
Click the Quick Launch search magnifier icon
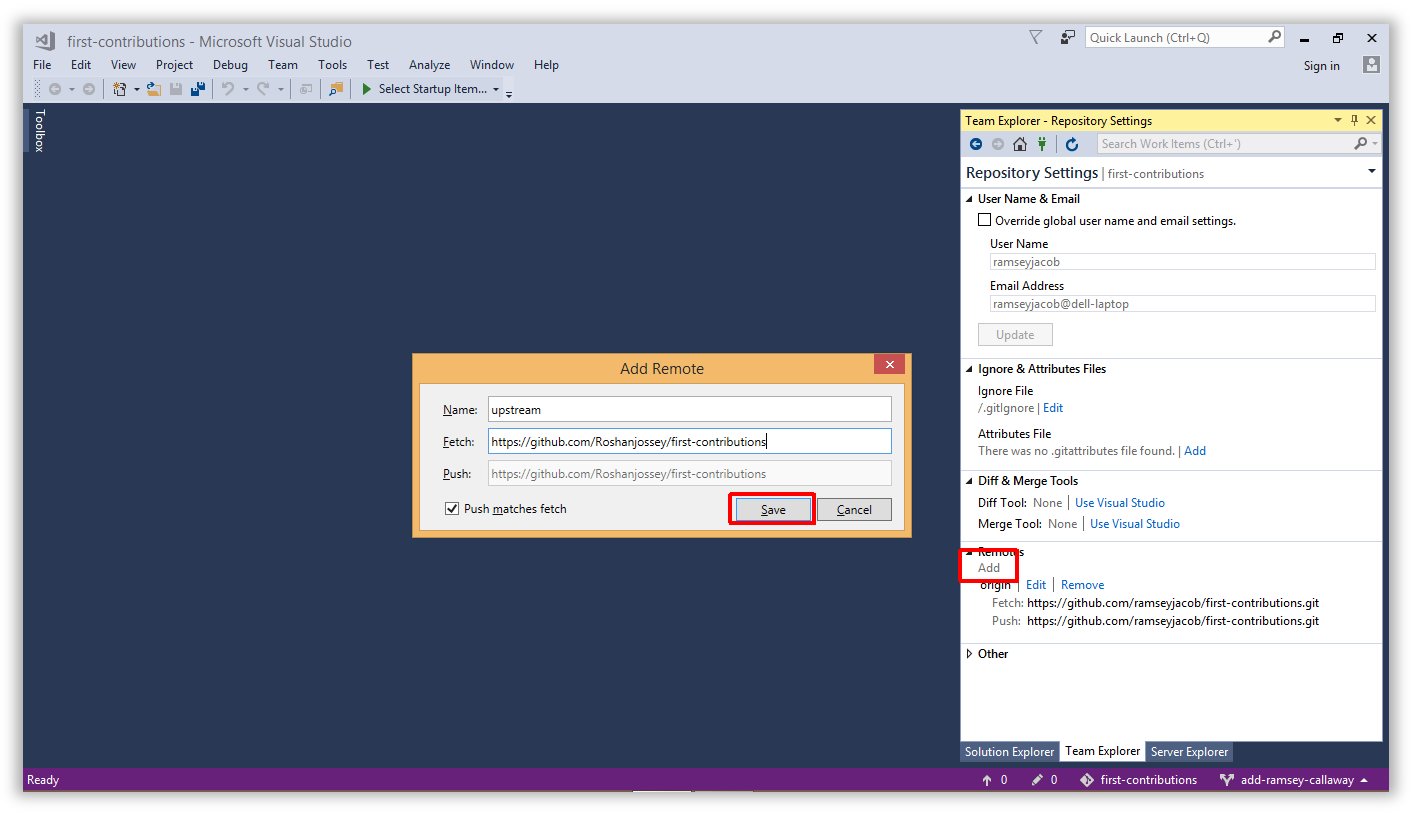[1274, 37]
